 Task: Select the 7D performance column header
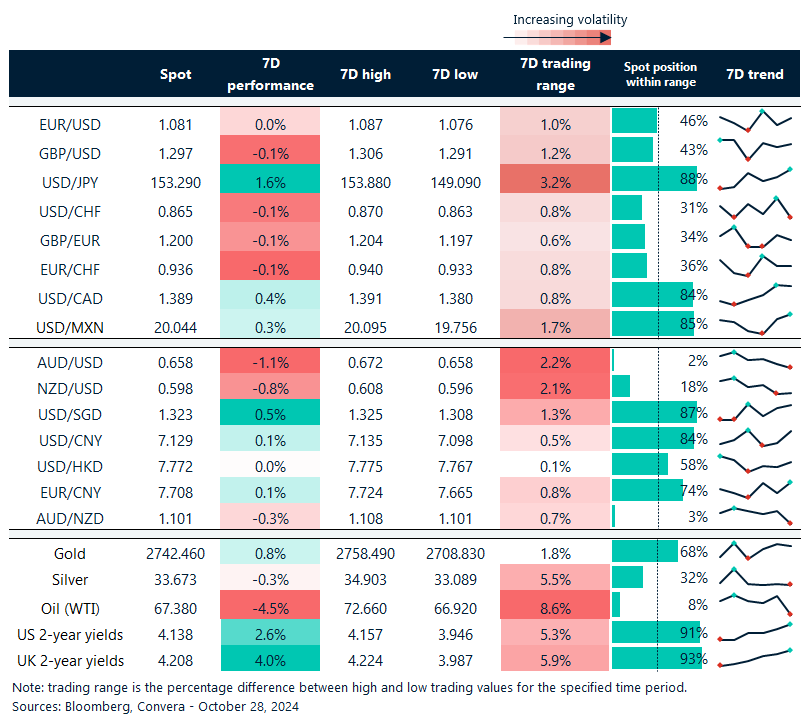[270, 75]
